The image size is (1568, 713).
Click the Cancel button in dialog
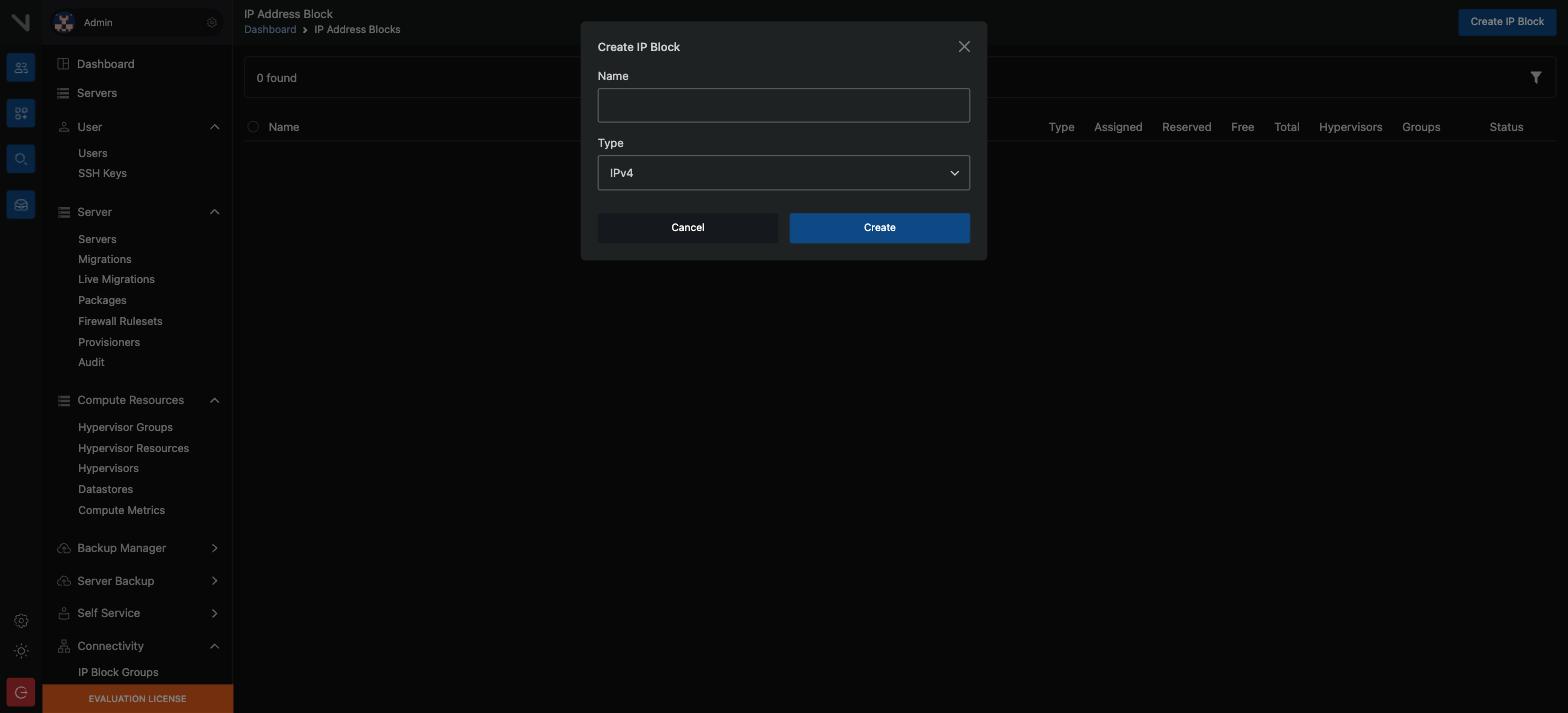(x=688, y=228)
